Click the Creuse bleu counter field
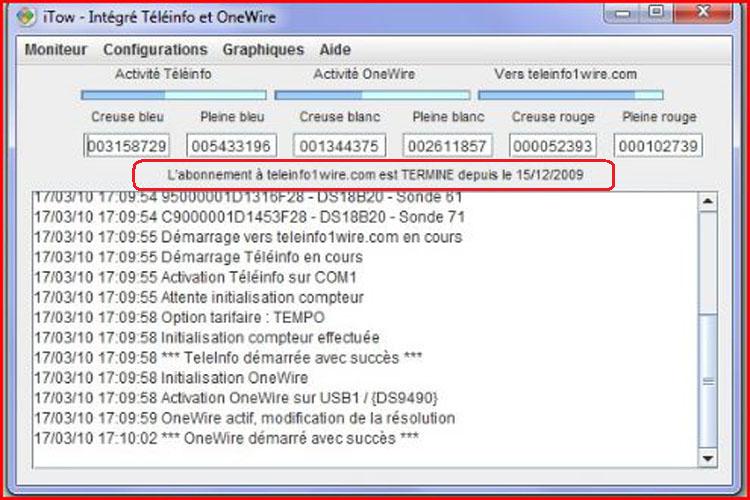This screenshot has height=500, width=750. (x=128, y=147)
